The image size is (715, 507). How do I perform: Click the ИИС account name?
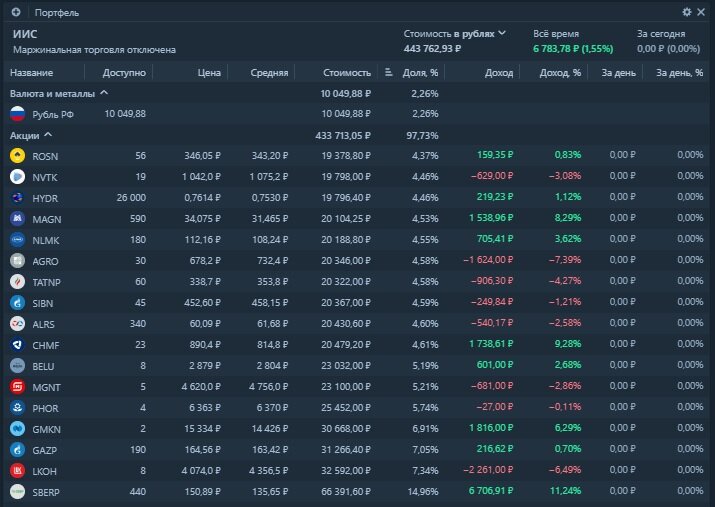tap(25, 34)
